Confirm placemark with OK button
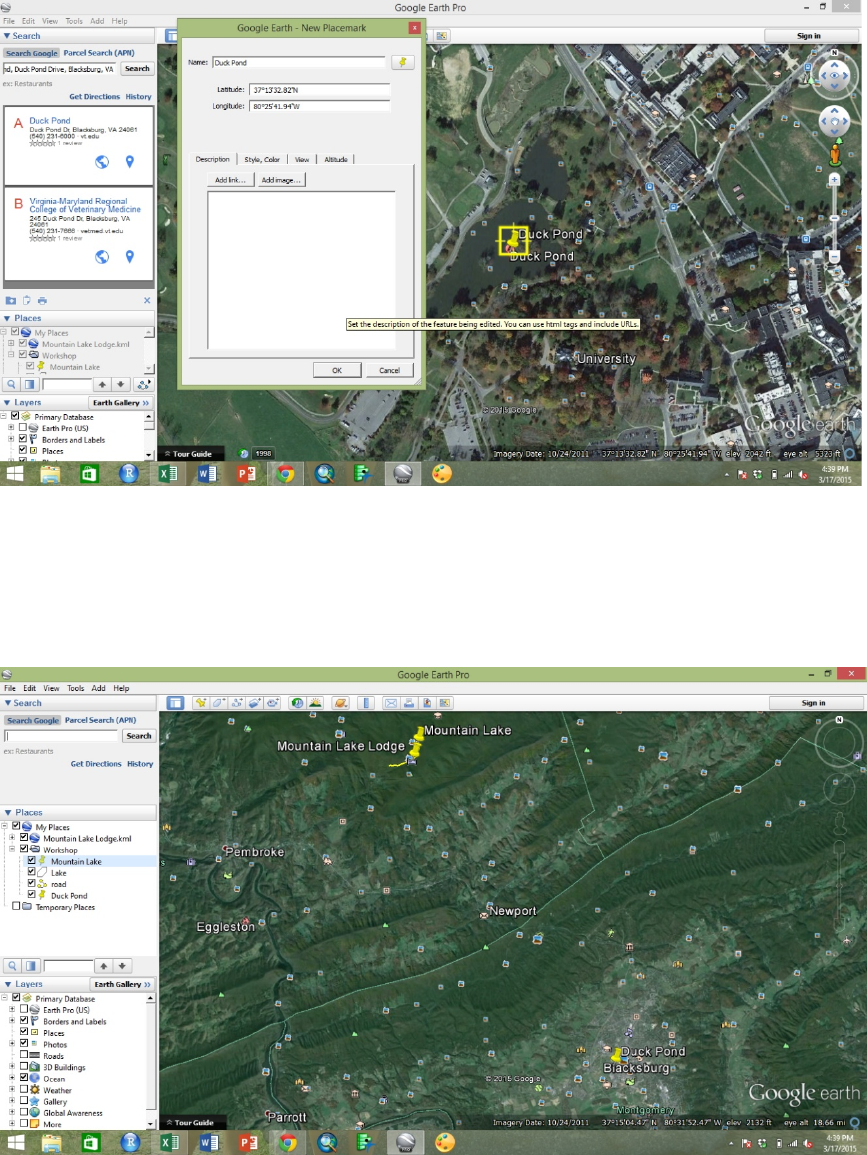The image size is (867, 1155). pyautogui.click(x=337, y=370)
